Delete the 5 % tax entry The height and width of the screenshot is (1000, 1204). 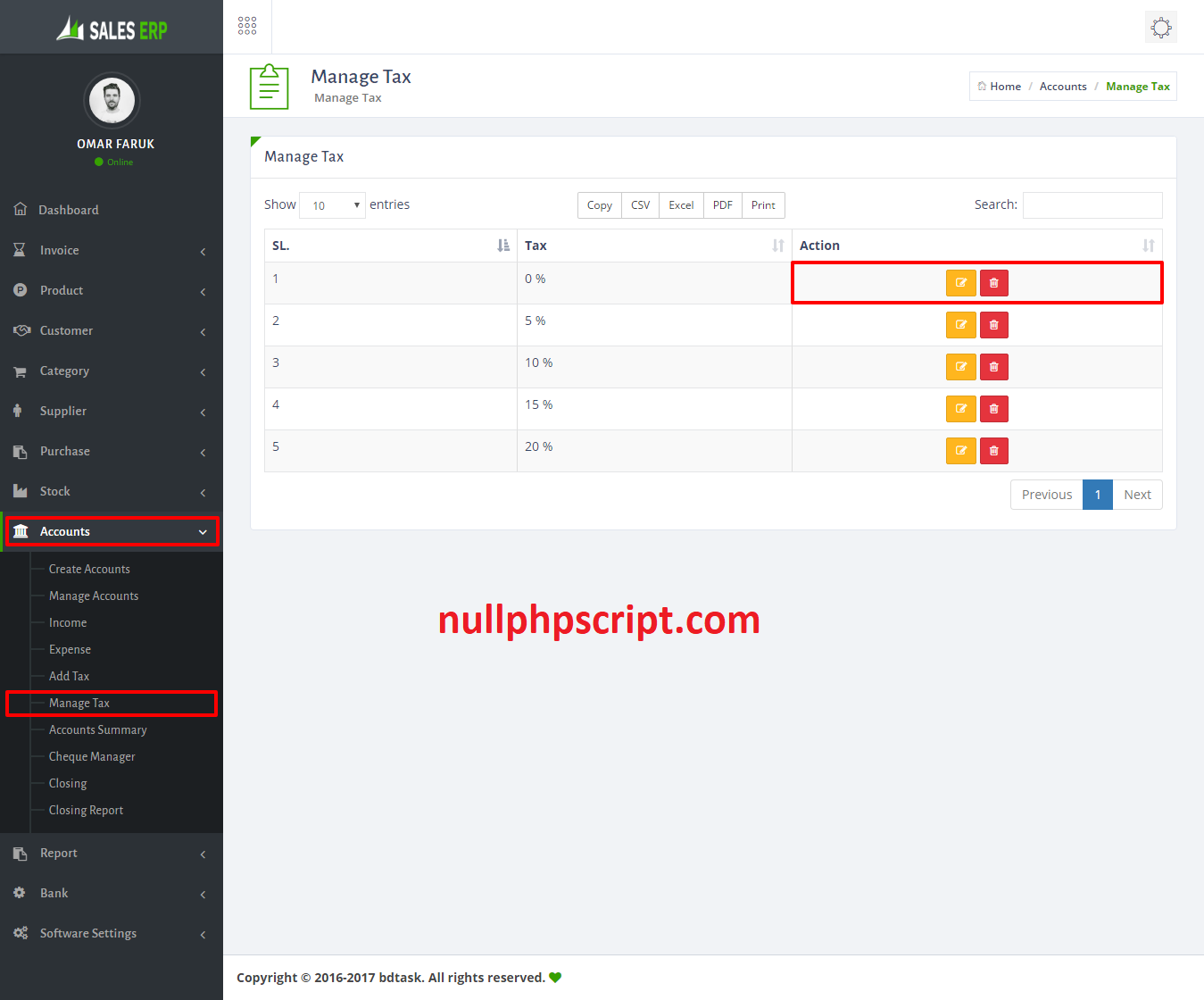click(994, 325)
